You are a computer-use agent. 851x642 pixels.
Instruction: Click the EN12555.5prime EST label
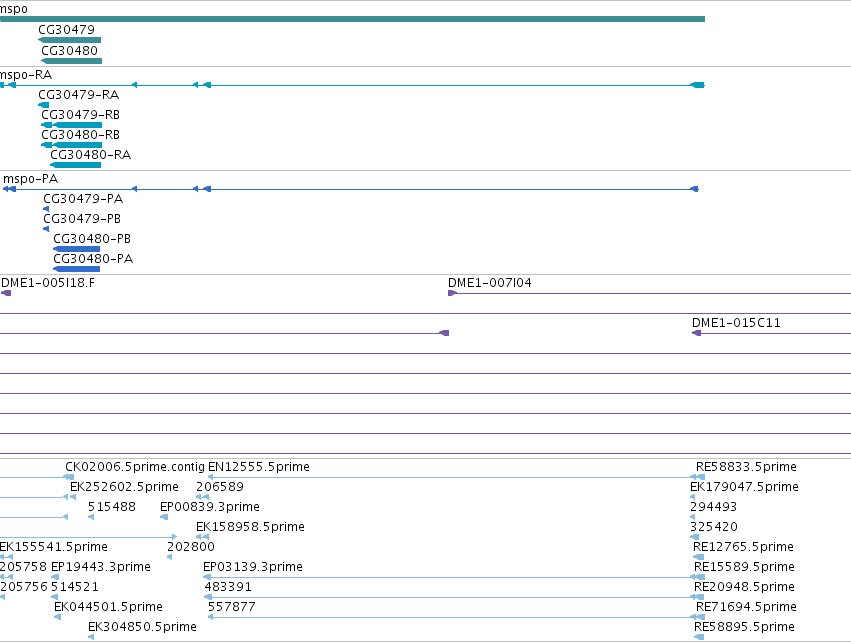pyautogui.click(x=259, y=467)
